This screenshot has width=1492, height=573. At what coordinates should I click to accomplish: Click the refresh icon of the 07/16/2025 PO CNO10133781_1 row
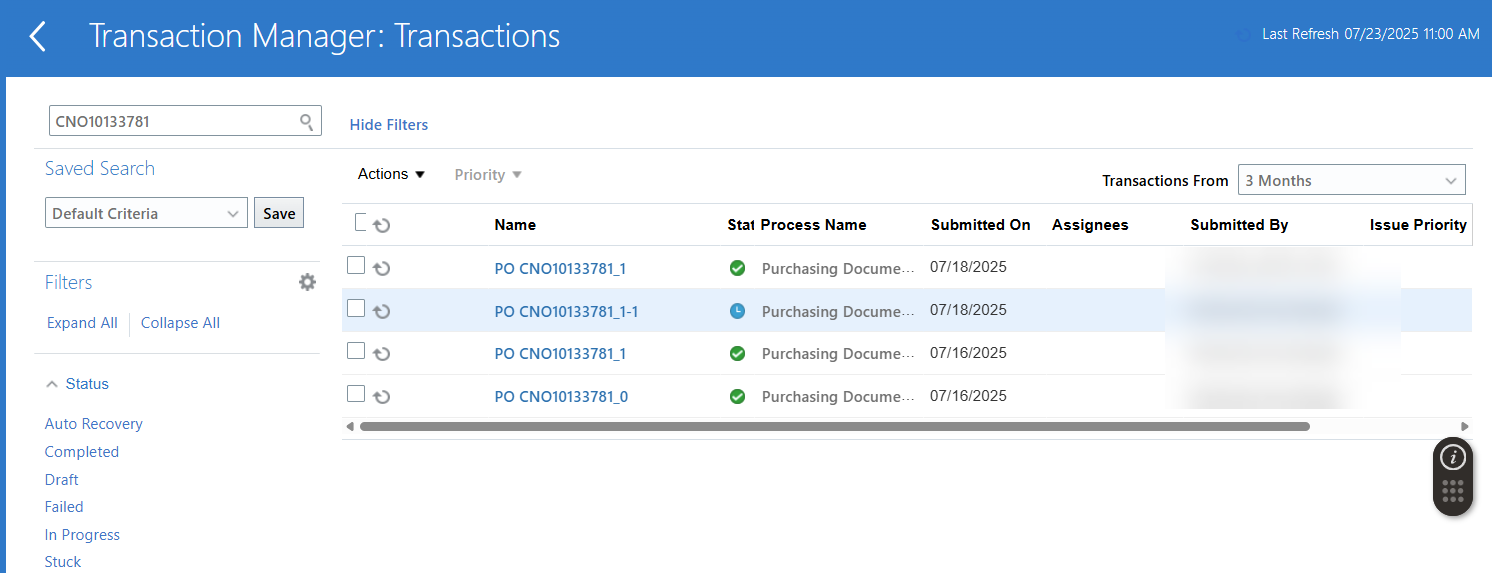381,354
